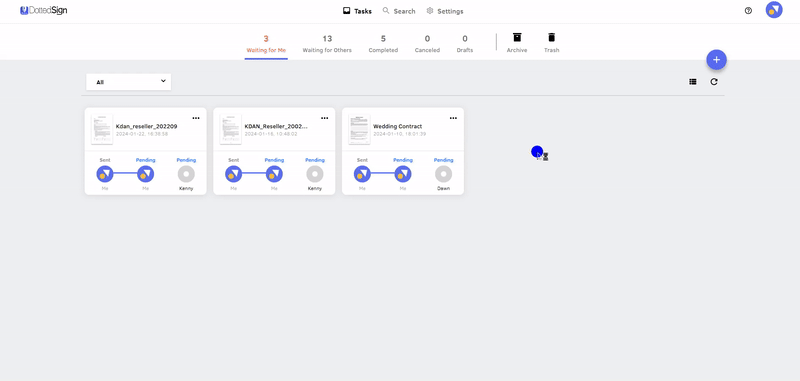View the Canceled tab

[427, 44]
